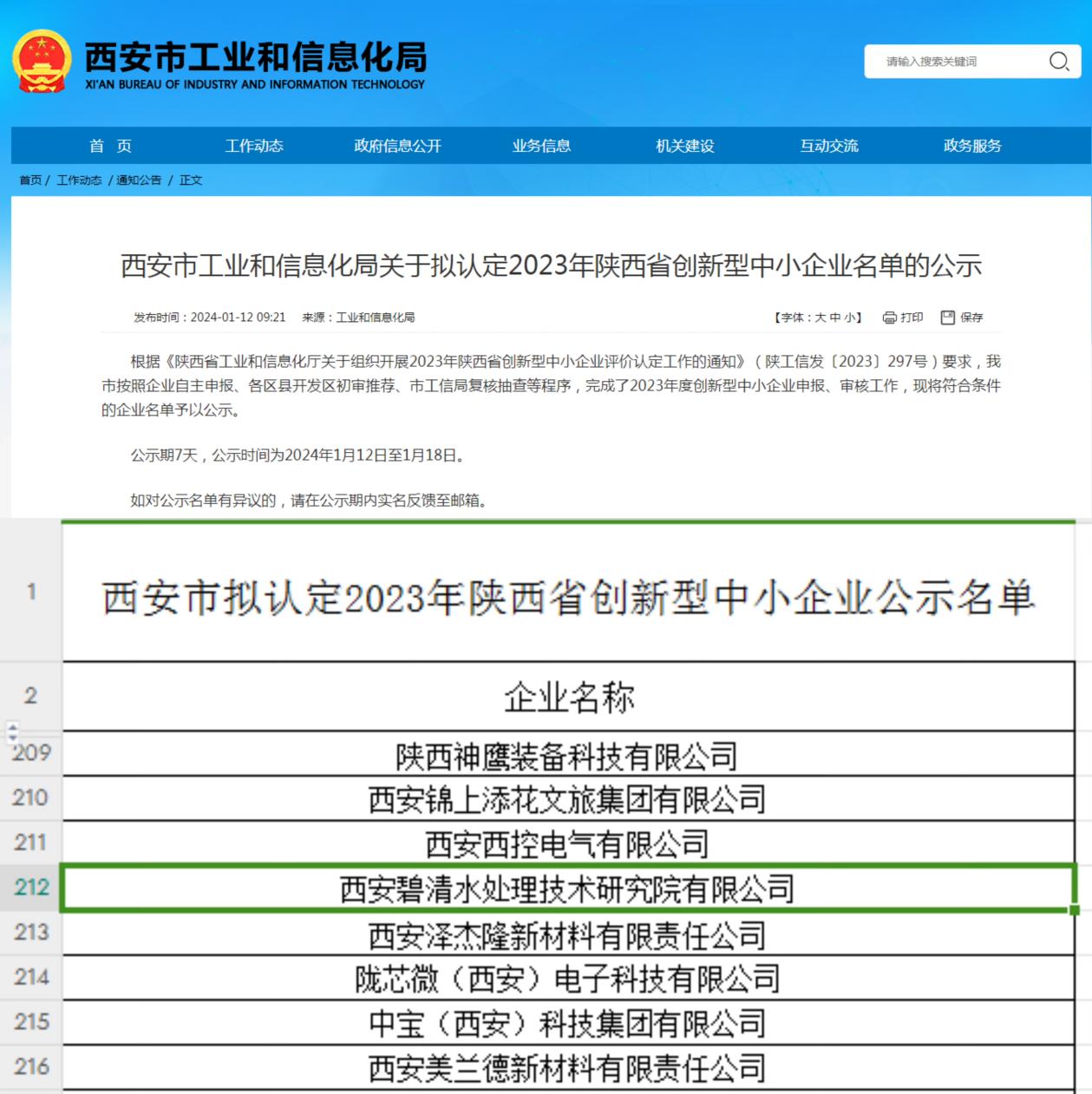Select cell 西安美兰德新材料有限责任公司

pos(569,1068)
